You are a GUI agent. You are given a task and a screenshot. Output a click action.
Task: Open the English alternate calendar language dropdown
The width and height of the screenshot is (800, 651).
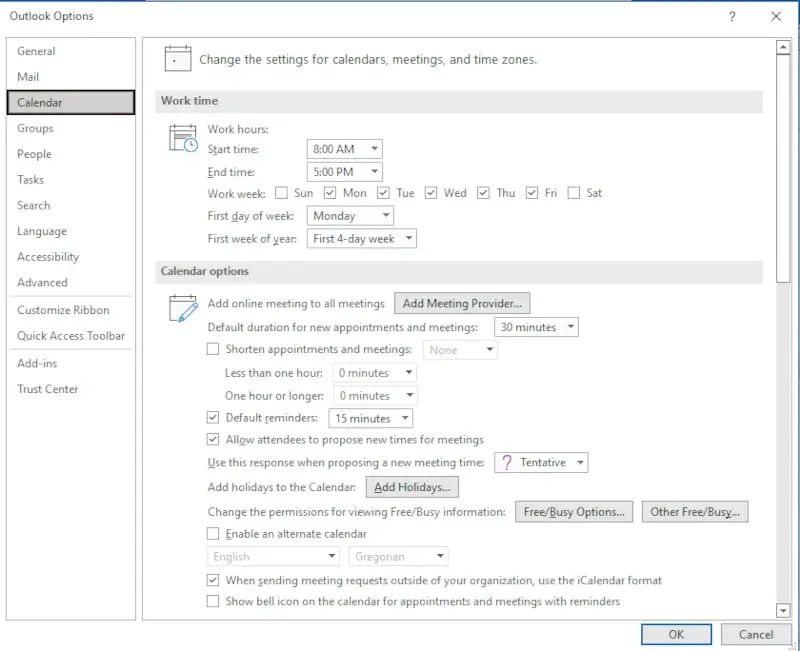click(x=273, y=556)
